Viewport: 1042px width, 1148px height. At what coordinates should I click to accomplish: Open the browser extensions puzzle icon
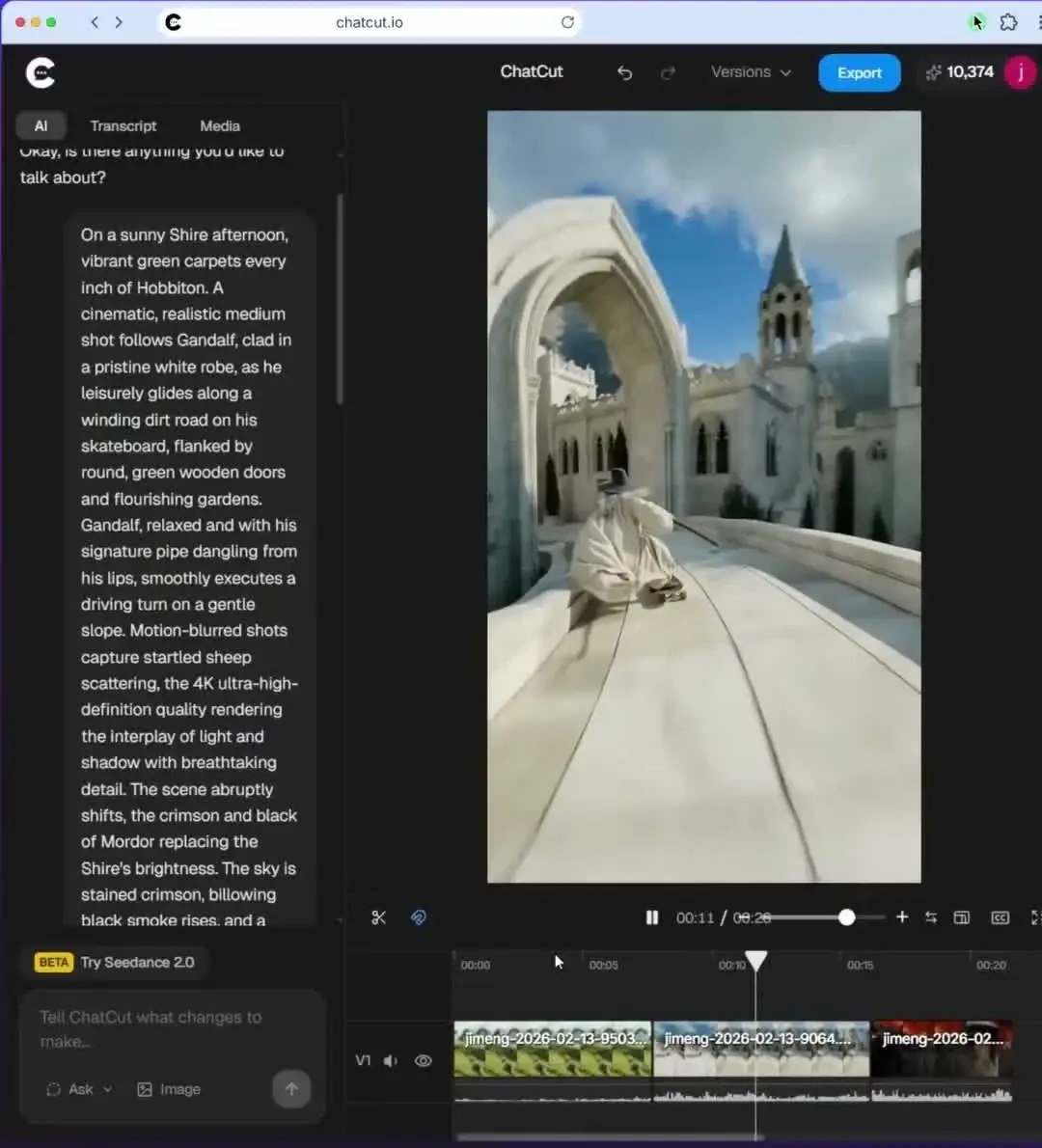[1008, 22]
